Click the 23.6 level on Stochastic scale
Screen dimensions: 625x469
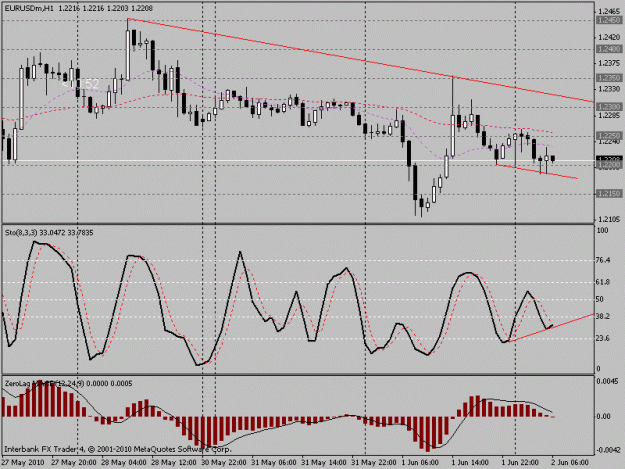click(604, 338)
